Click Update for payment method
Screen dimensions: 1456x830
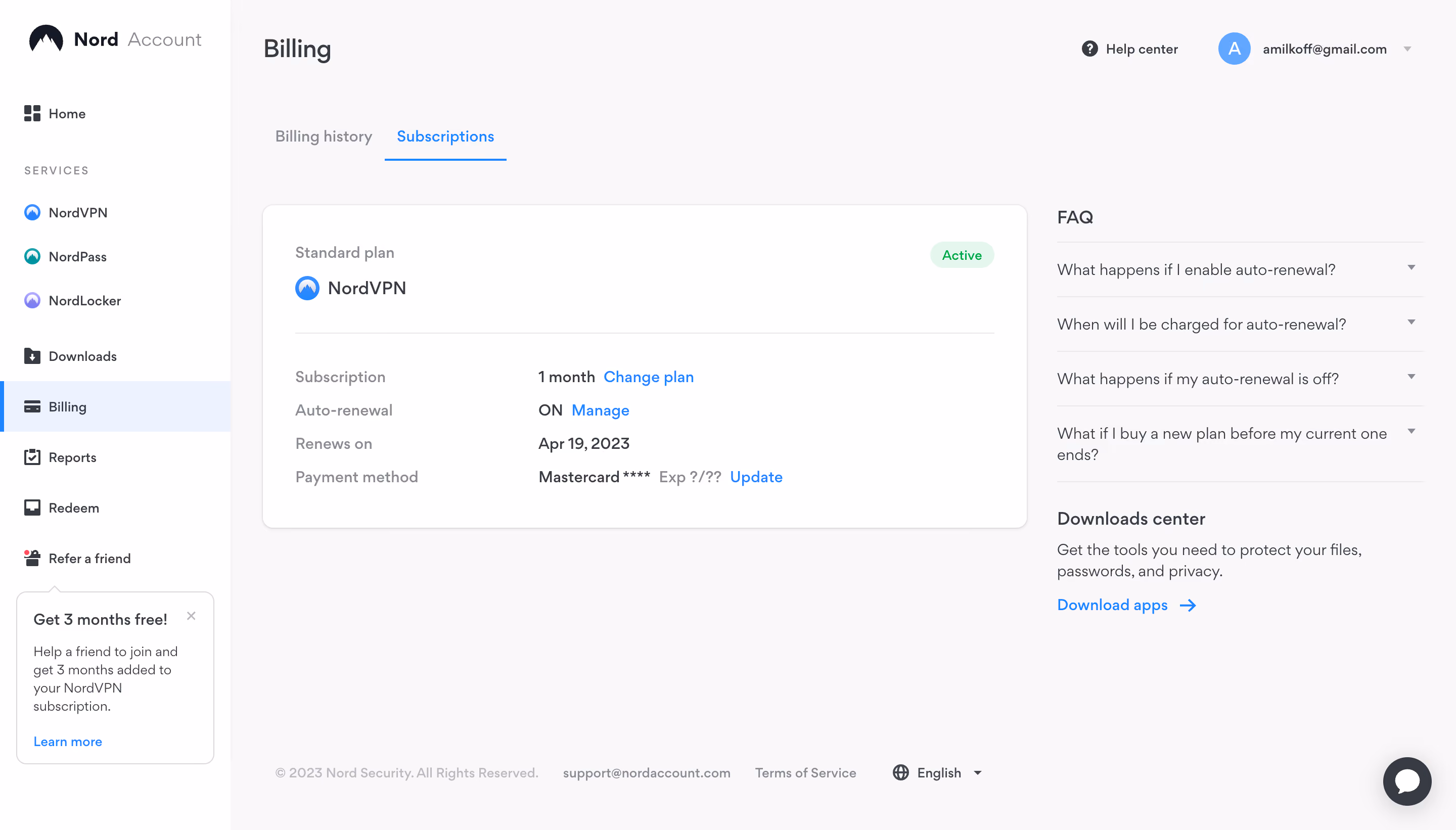(x=756, y=477)
